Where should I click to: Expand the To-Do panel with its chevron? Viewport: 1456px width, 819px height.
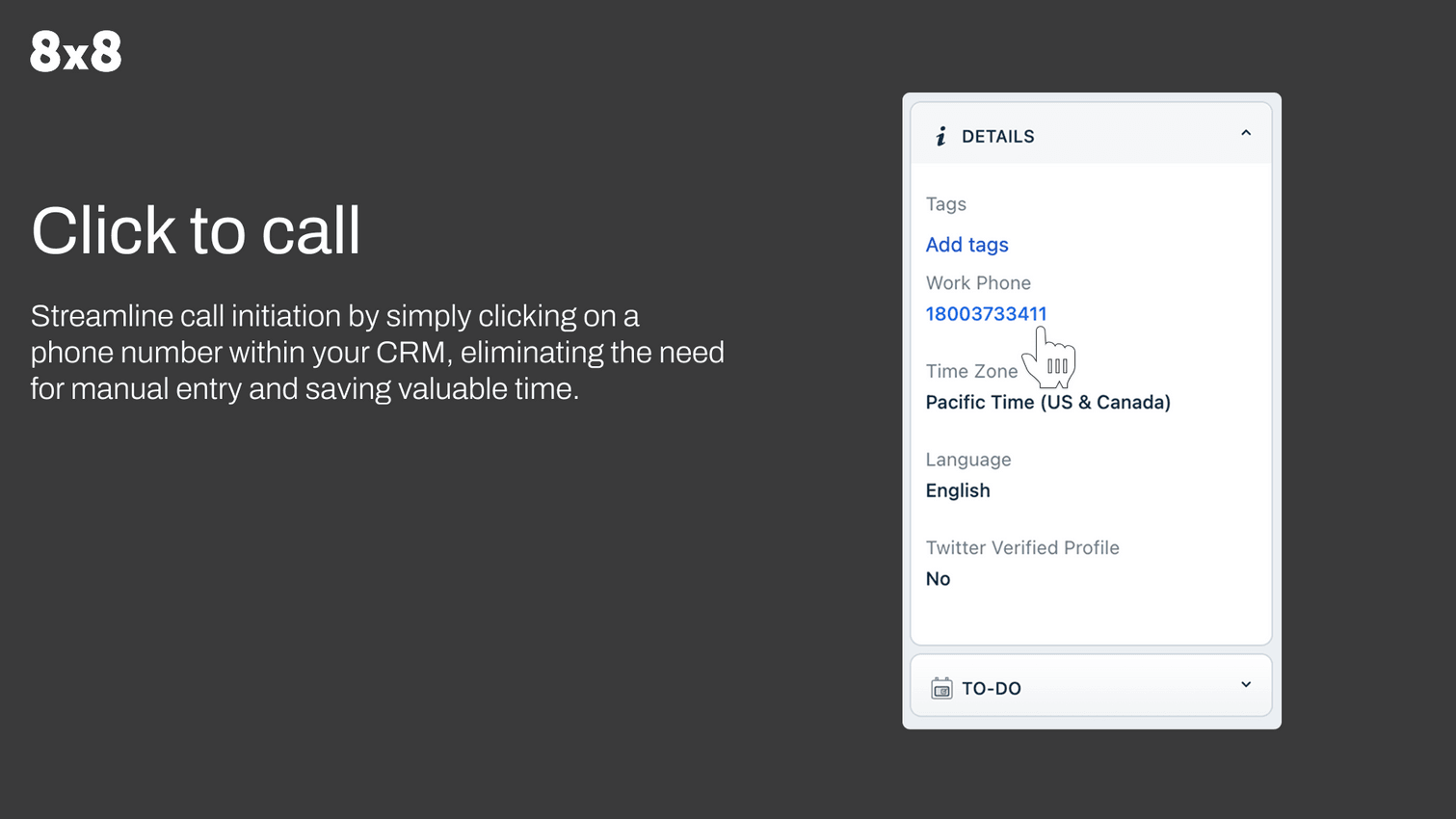[1245, 685]
